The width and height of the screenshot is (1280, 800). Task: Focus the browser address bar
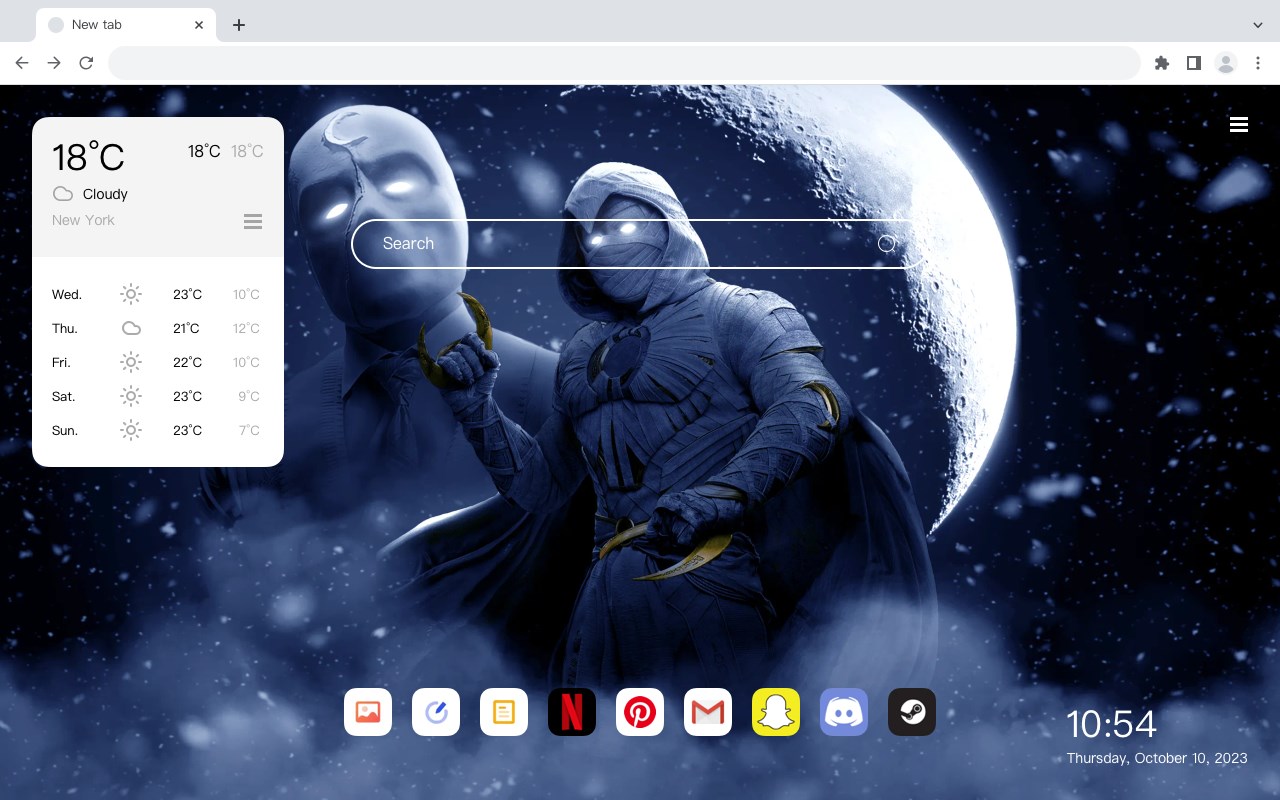click(624, 63)
